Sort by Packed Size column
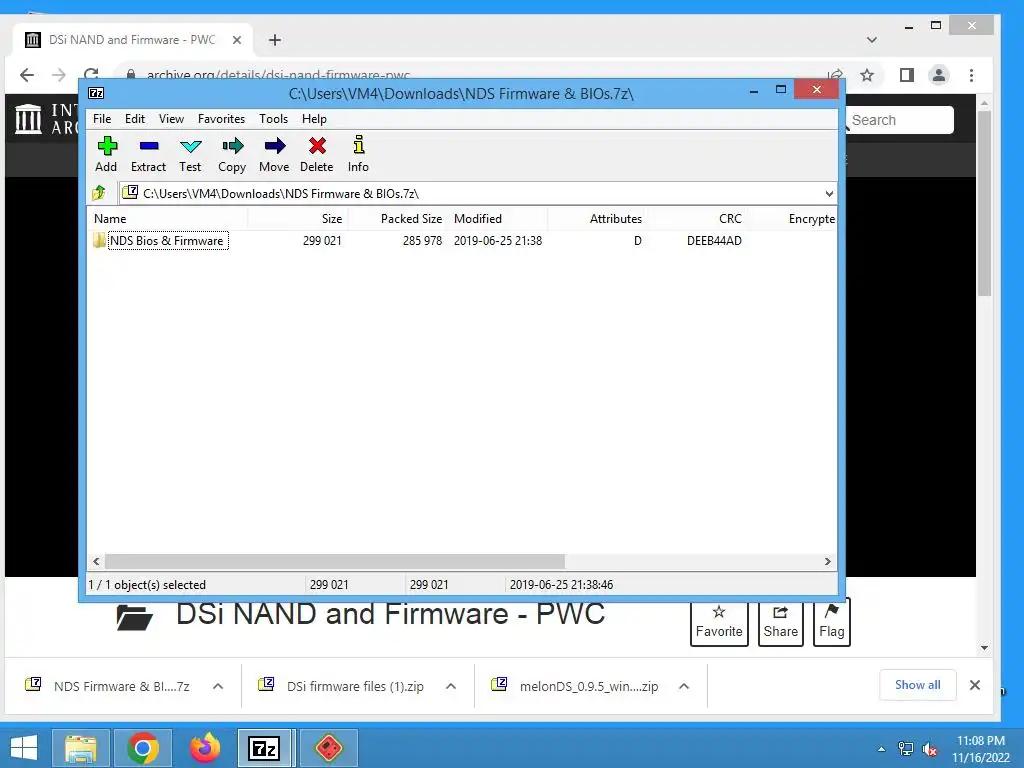The image size is (1024, 768). pos(397,219)
